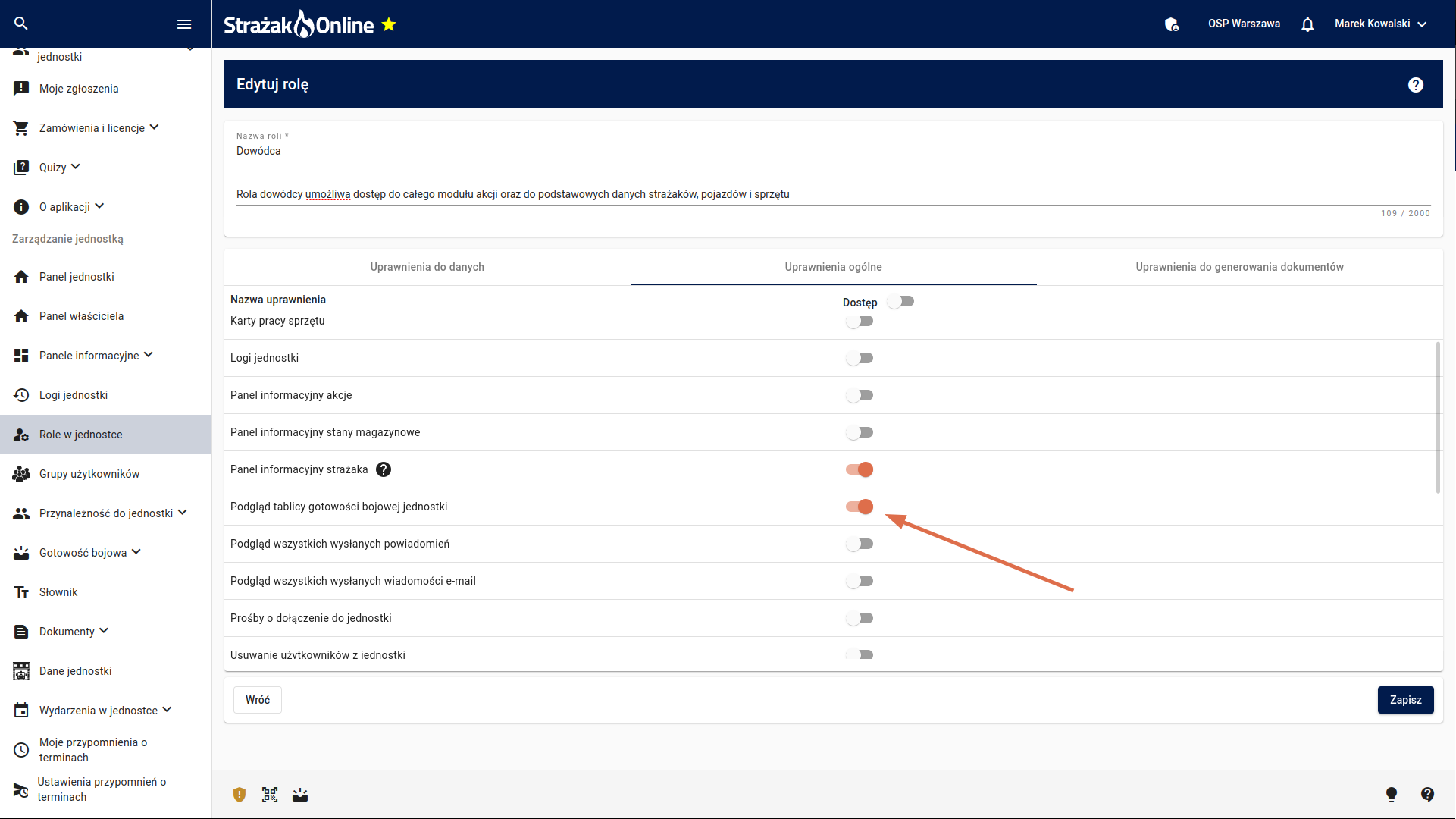Enable Logi jednostki permission toggle

click(860, 358)
